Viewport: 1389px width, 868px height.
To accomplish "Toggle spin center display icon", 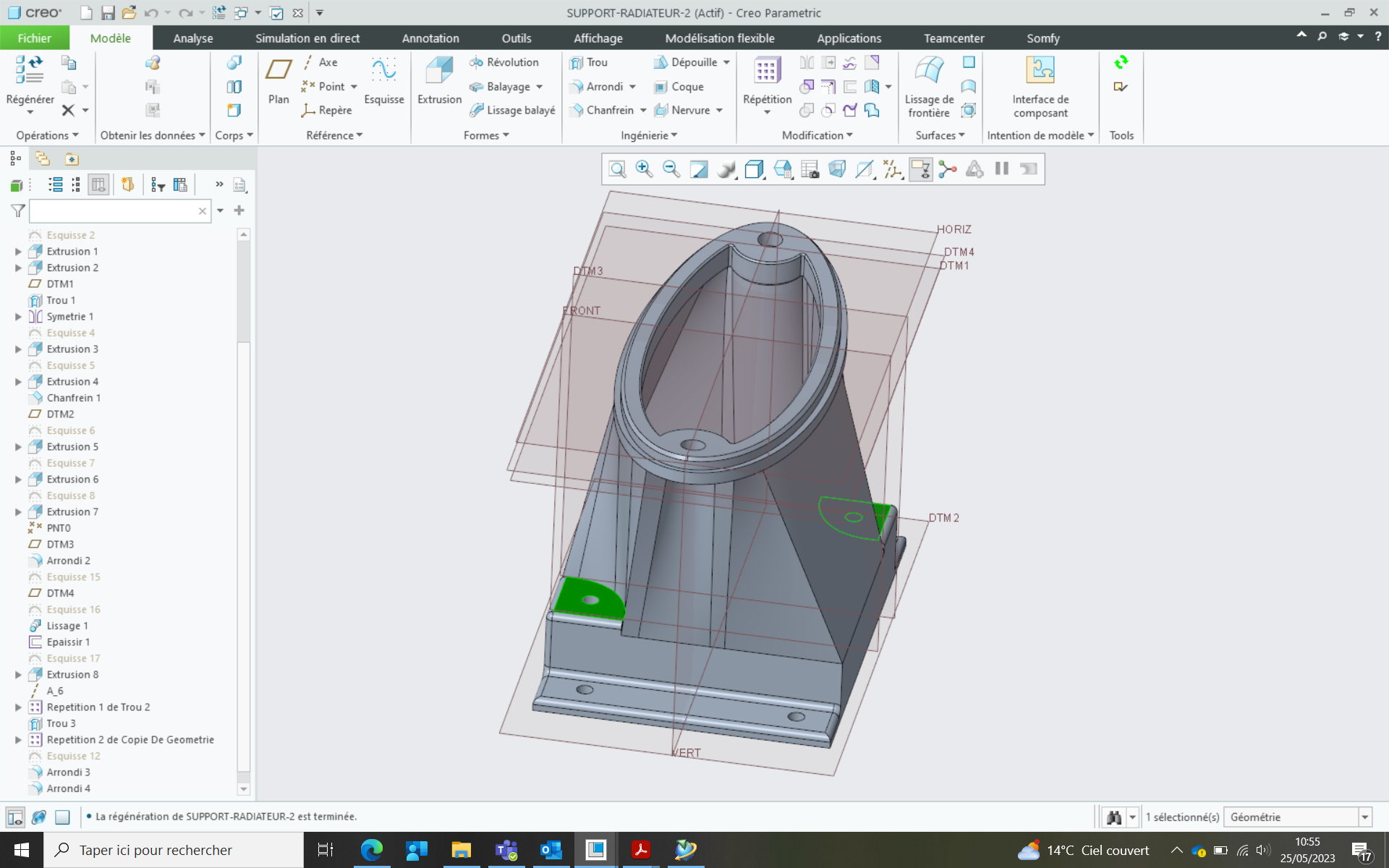I will (948, 169).
